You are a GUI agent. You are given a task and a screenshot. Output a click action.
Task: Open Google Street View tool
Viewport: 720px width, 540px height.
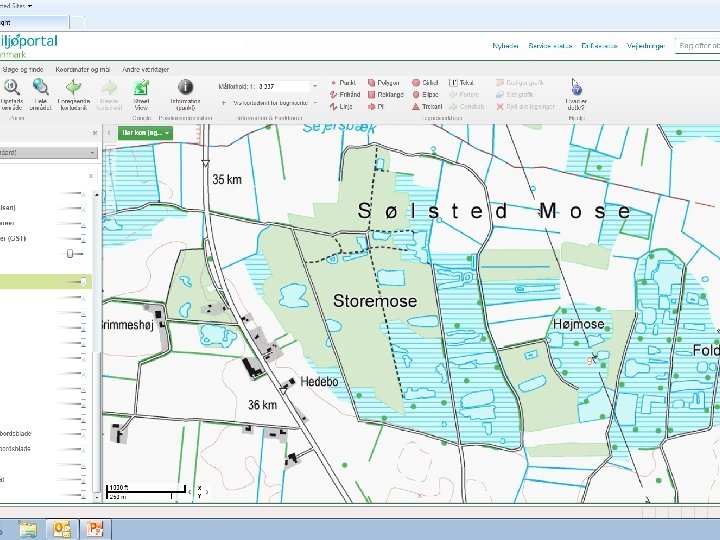(141, 87)
